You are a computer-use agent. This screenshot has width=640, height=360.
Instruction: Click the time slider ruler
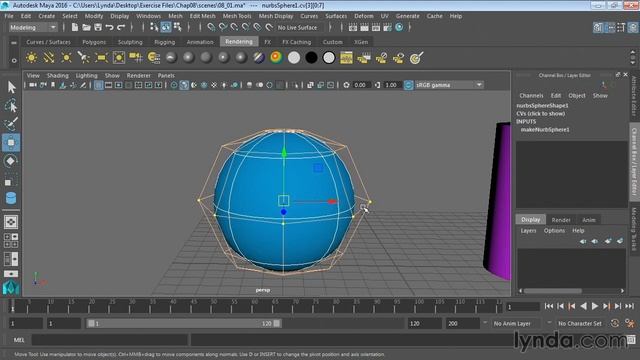click(x=256, y=306)
